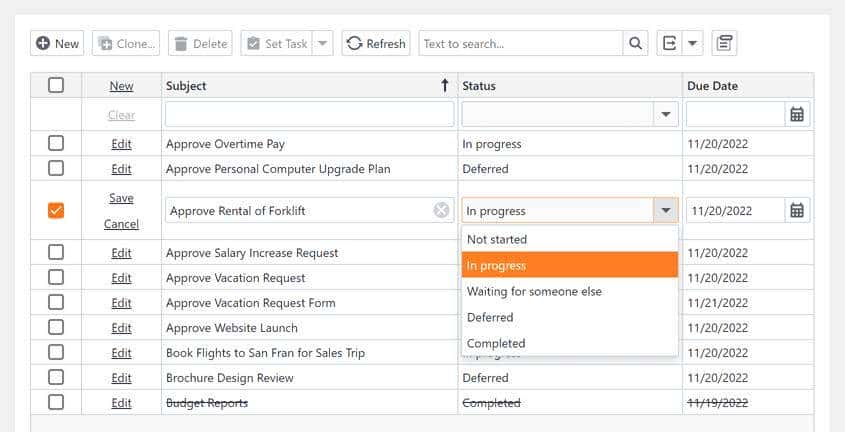
Task: Click the Refresh toolbar button
Action: pyautogui.click(x=376, y=43)
